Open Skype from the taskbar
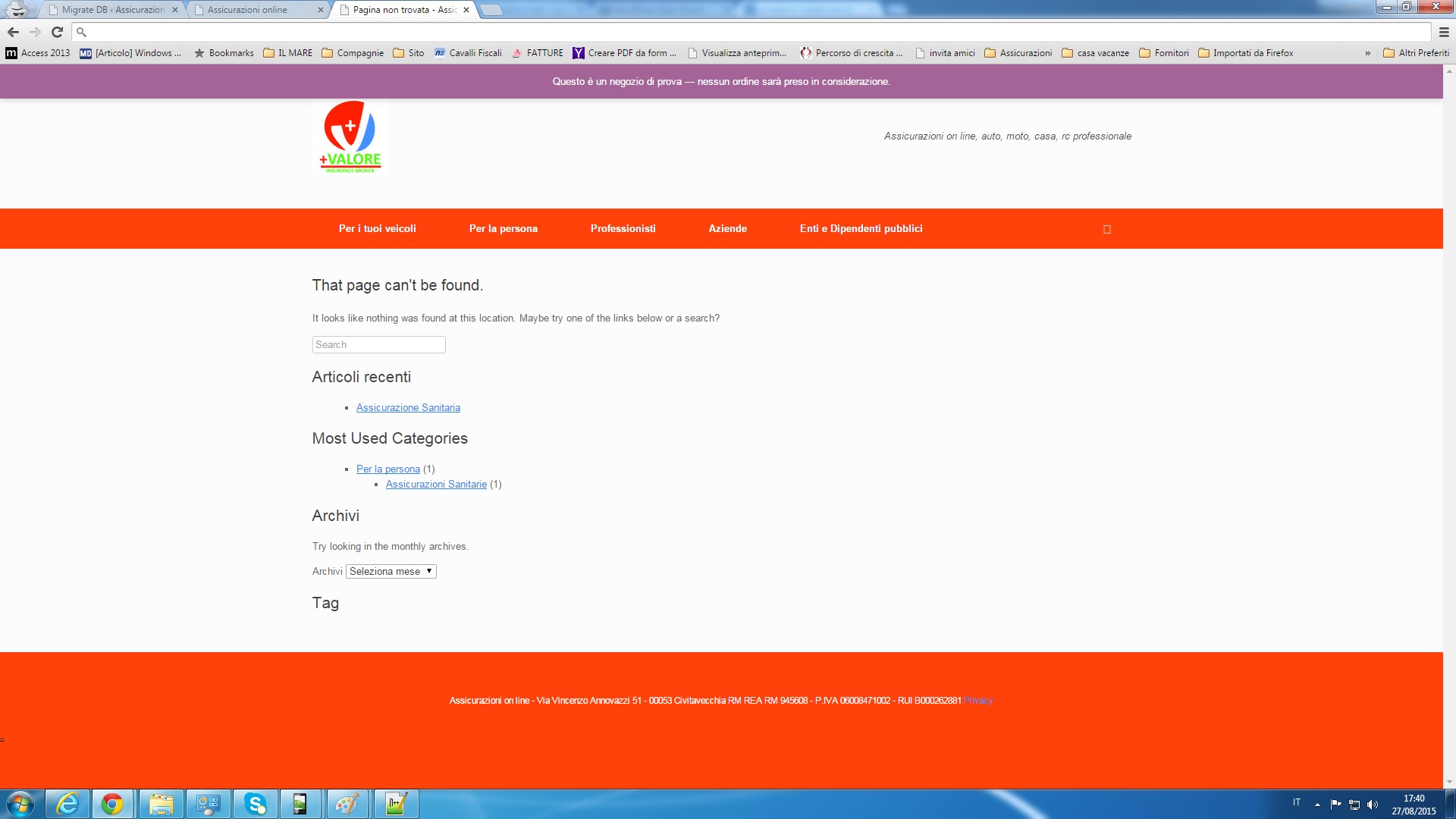Image resolution: width=1456 pixels, height=819 pixels. pos(256,804)
